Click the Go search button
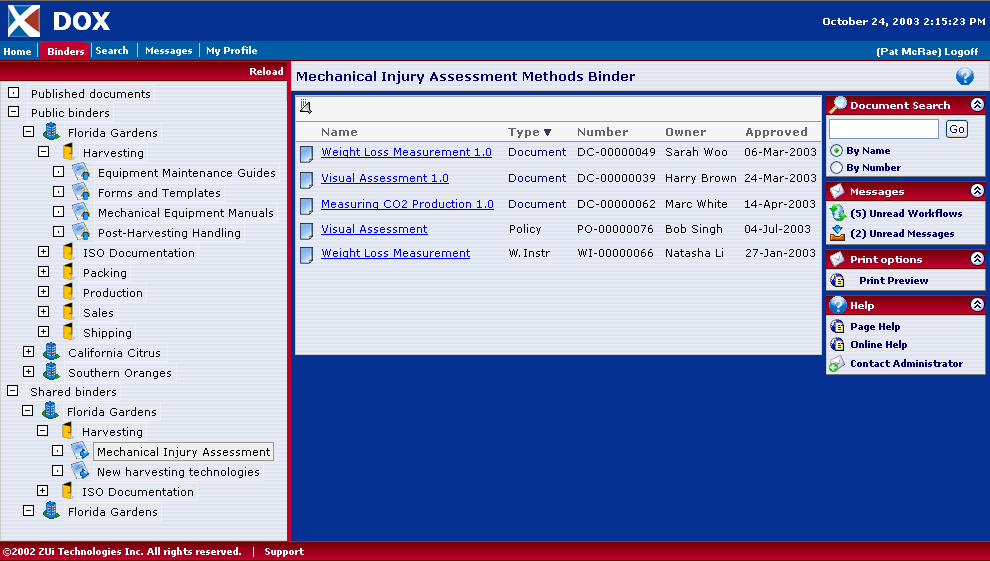Image resolution: width=990 pixels, height=561 pixels. click(957, 129)
